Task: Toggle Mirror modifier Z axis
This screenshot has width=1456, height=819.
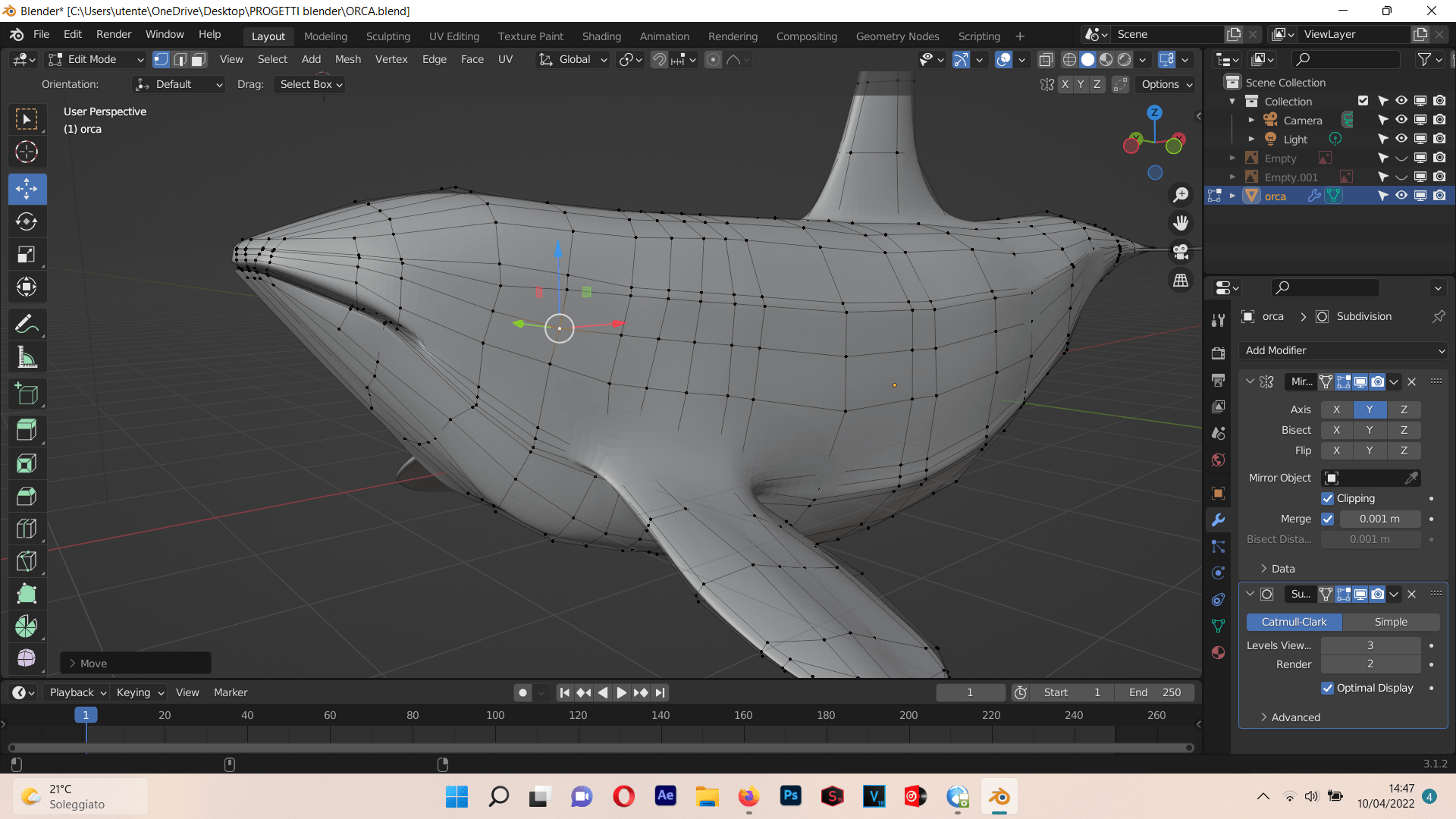Action: click(1404, 409)
